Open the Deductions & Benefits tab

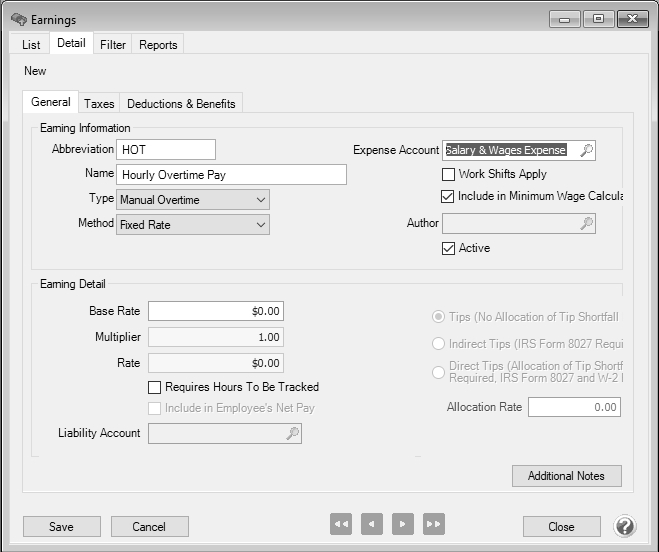[181, 103]
